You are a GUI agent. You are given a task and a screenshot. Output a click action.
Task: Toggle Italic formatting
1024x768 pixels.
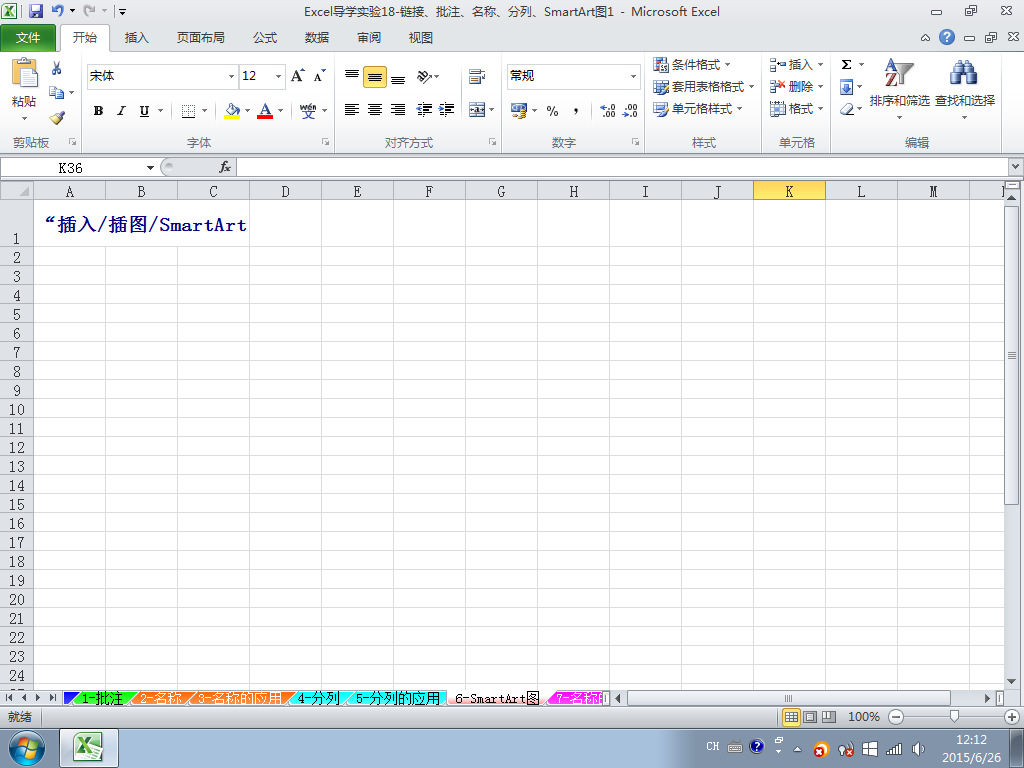pyautogui.click(x=121, y=111)
